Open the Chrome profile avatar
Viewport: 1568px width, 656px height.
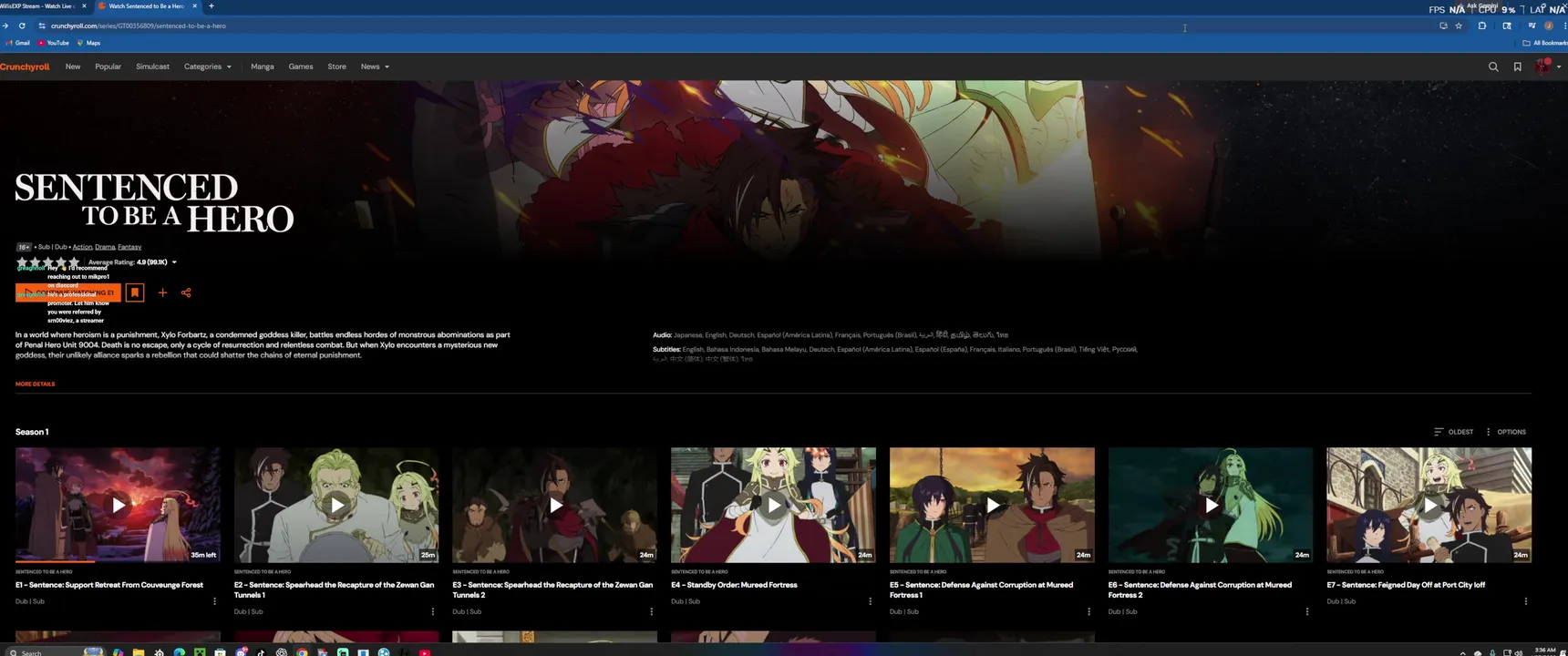(x=1548, y=26)
